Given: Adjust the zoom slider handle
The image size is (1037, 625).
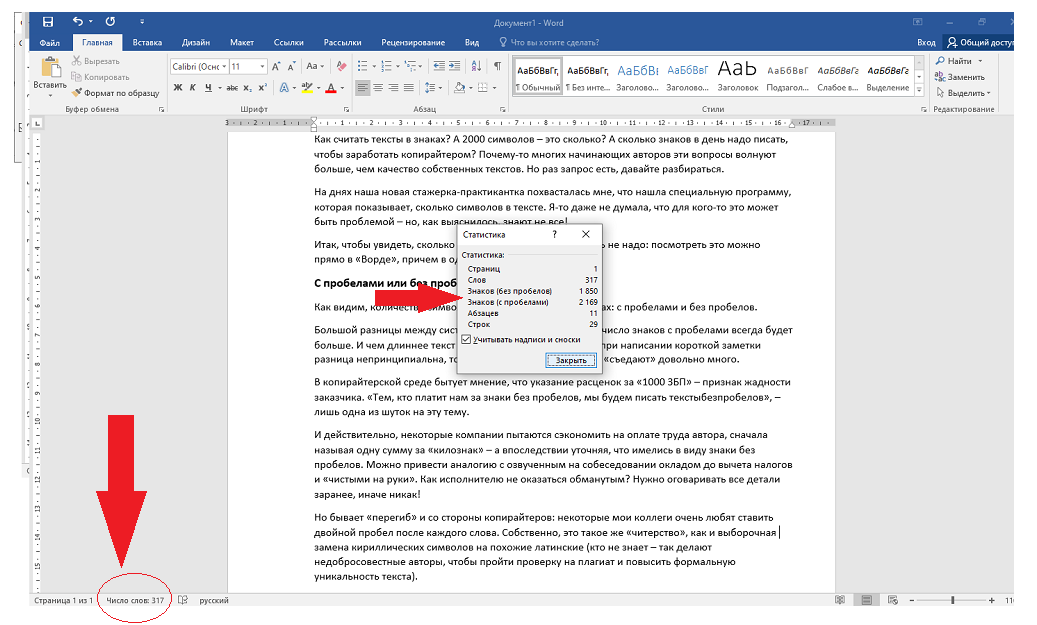Looking at the screenshot, I should (x=952, y=600).
